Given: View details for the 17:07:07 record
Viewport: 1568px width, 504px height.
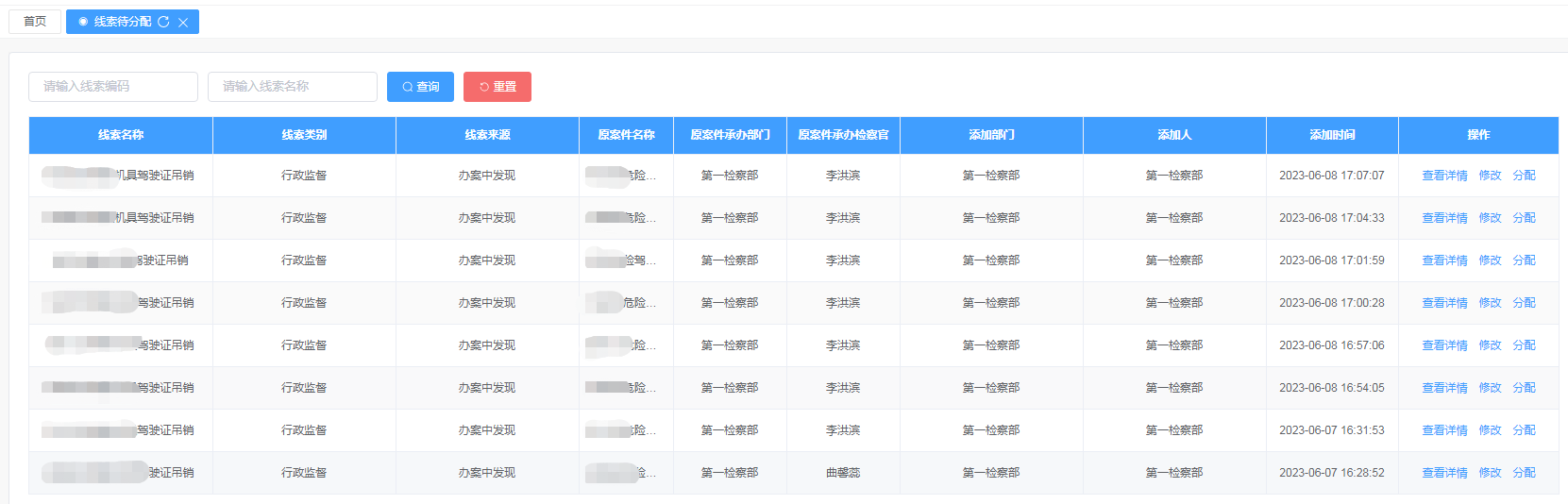Looking at the screenshot, I should coord(1444,176).
